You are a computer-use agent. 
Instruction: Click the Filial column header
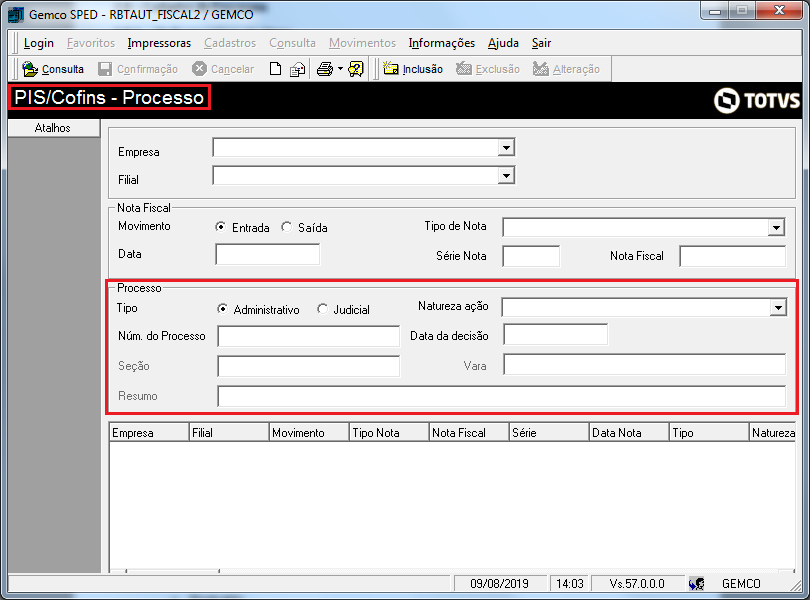(229, 433)
